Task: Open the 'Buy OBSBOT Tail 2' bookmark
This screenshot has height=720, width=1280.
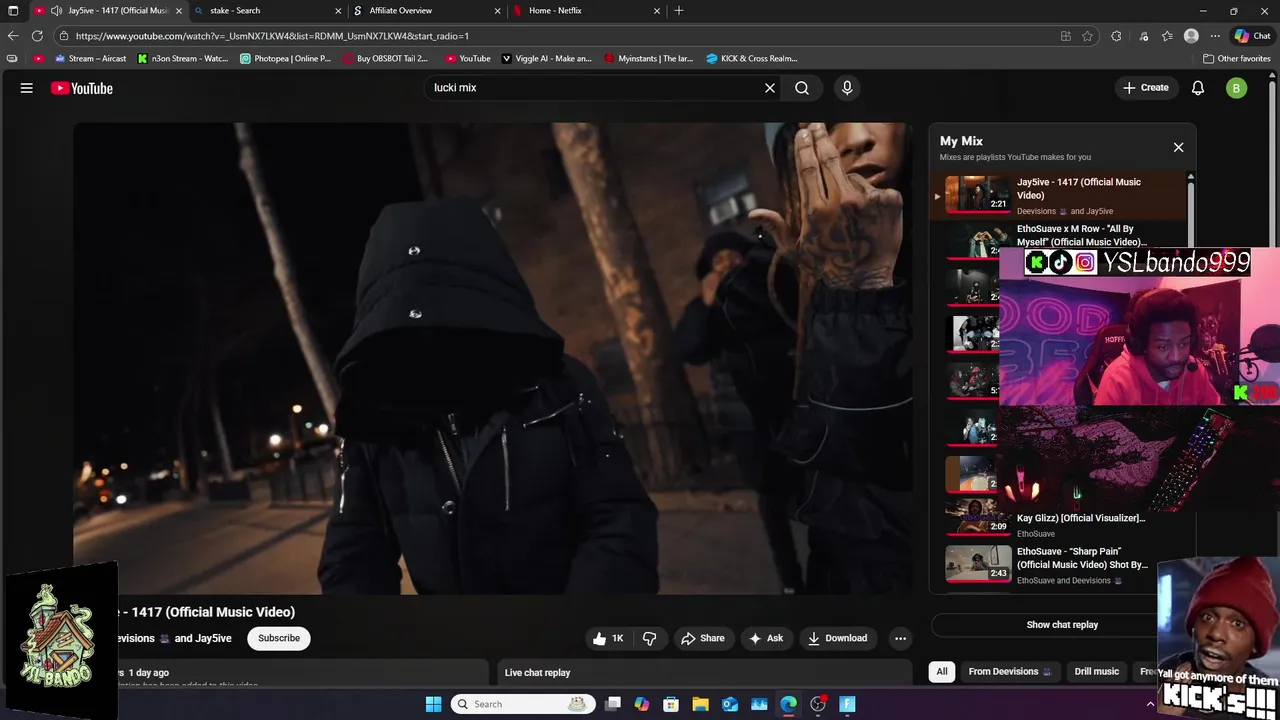Action: pos(385,58)
